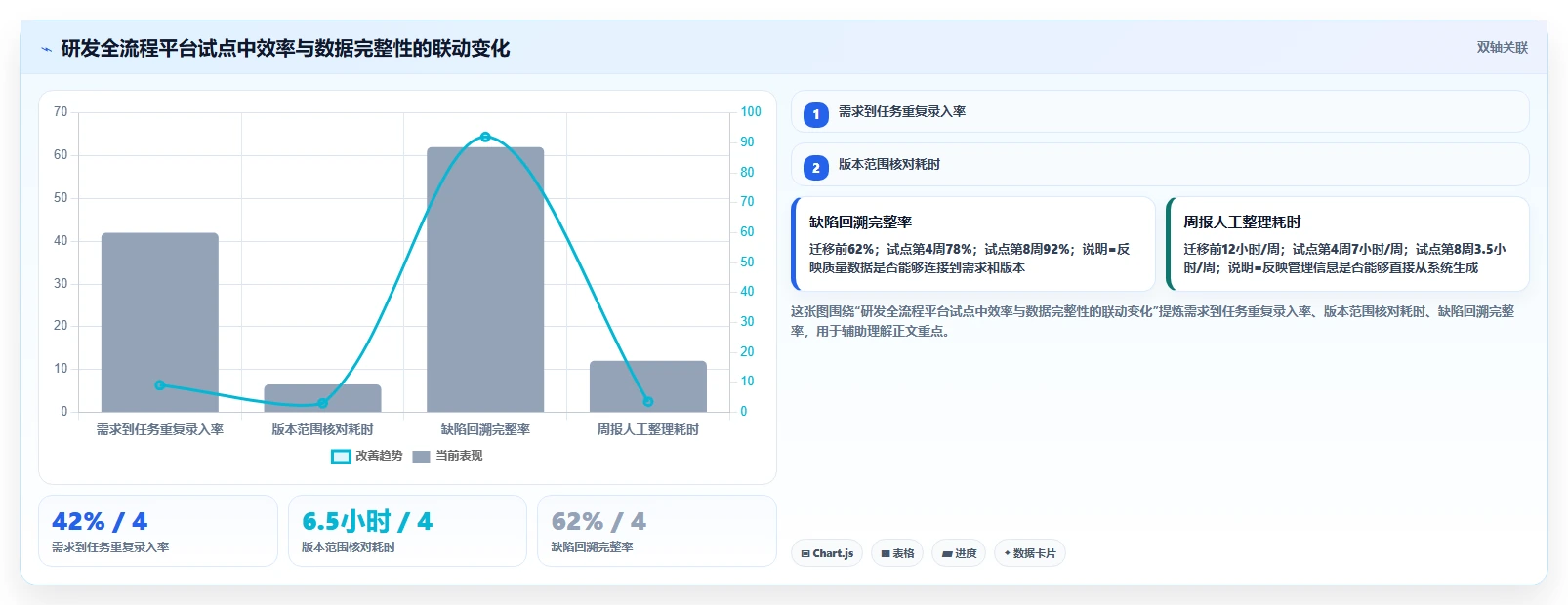Click the gray 当前表现 legend color box
This screenshot has height=605, width=1568.
pos(421,457)
